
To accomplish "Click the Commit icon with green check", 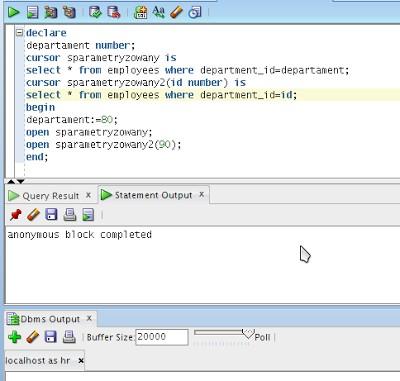I will click(x=95, y=12).
